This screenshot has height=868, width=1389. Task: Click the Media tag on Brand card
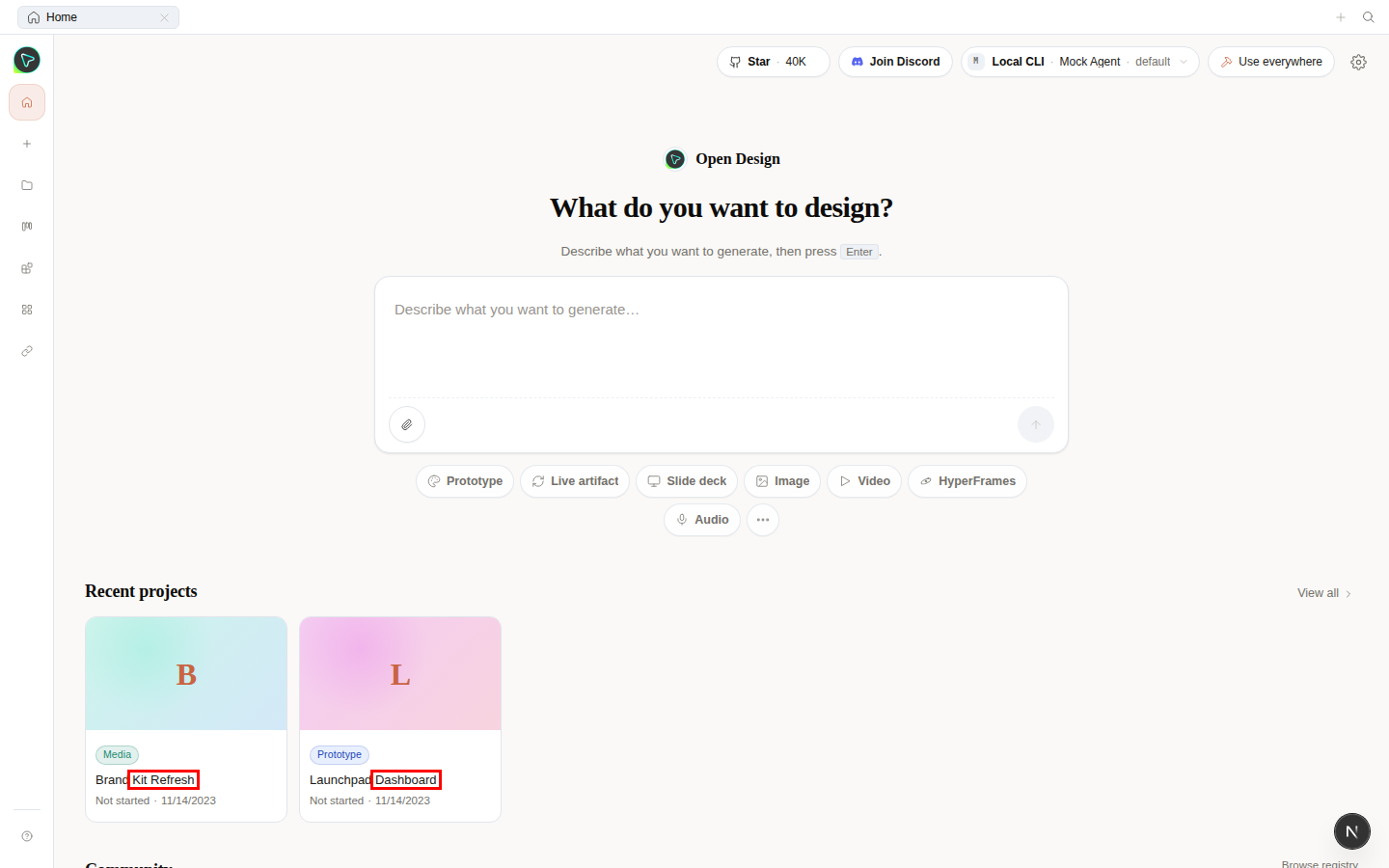117,755
